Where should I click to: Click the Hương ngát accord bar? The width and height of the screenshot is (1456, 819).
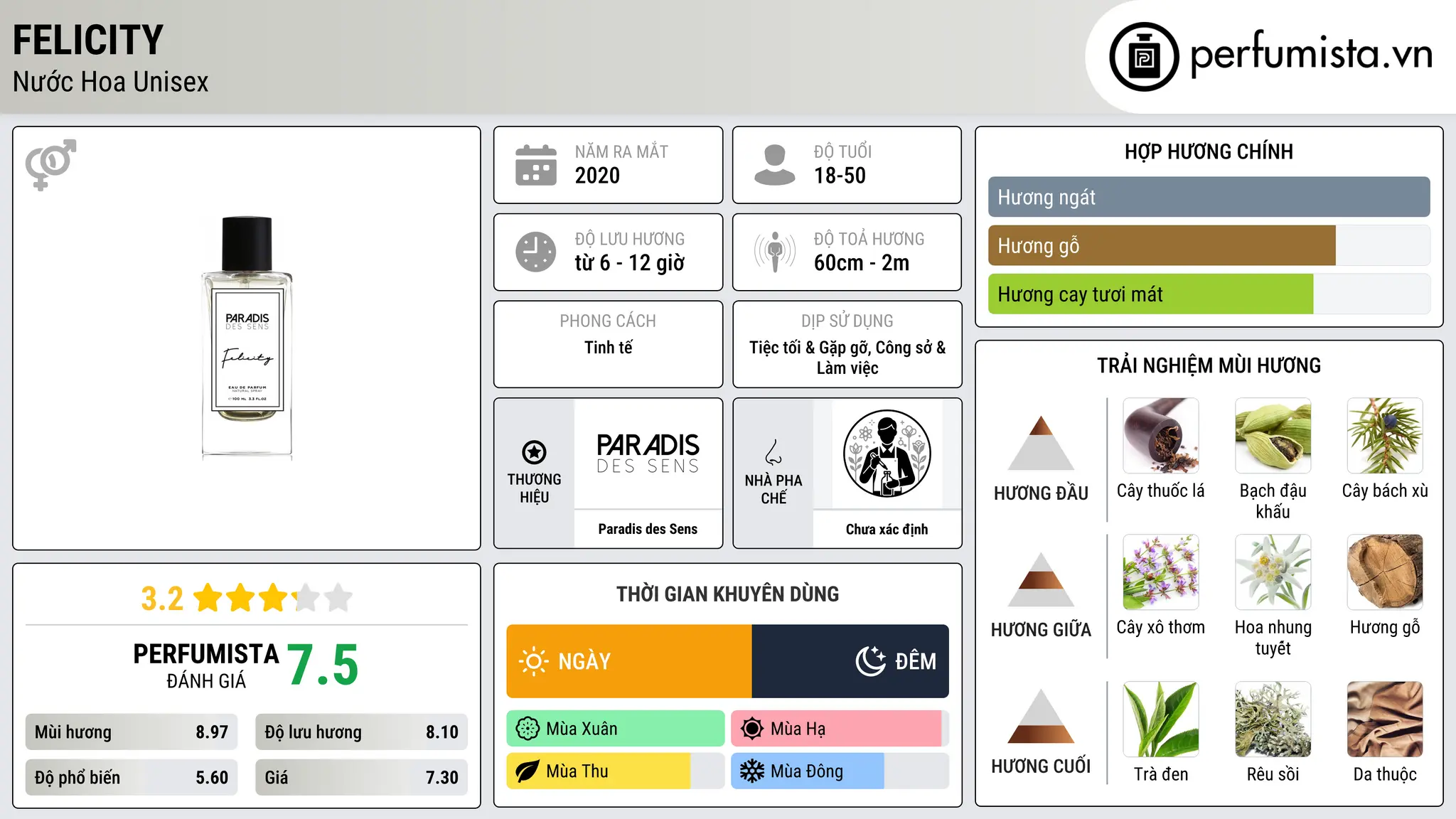1209,197
